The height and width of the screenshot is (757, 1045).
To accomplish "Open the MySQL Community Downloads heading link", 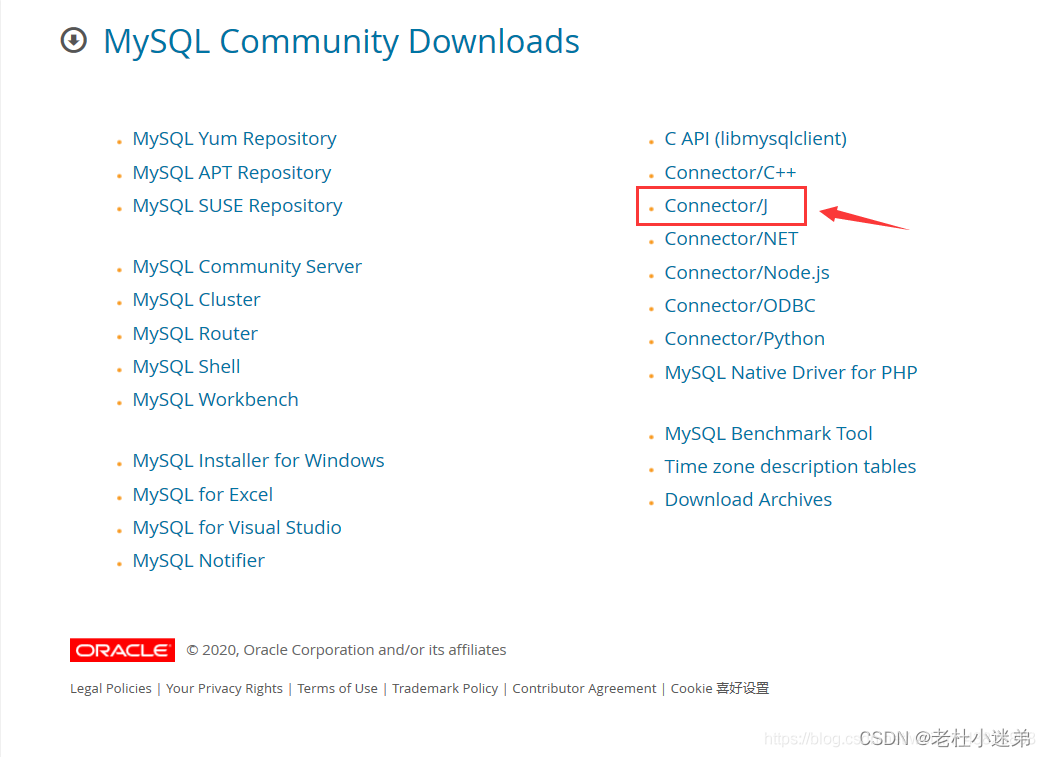I will click(x=341, y=41).
